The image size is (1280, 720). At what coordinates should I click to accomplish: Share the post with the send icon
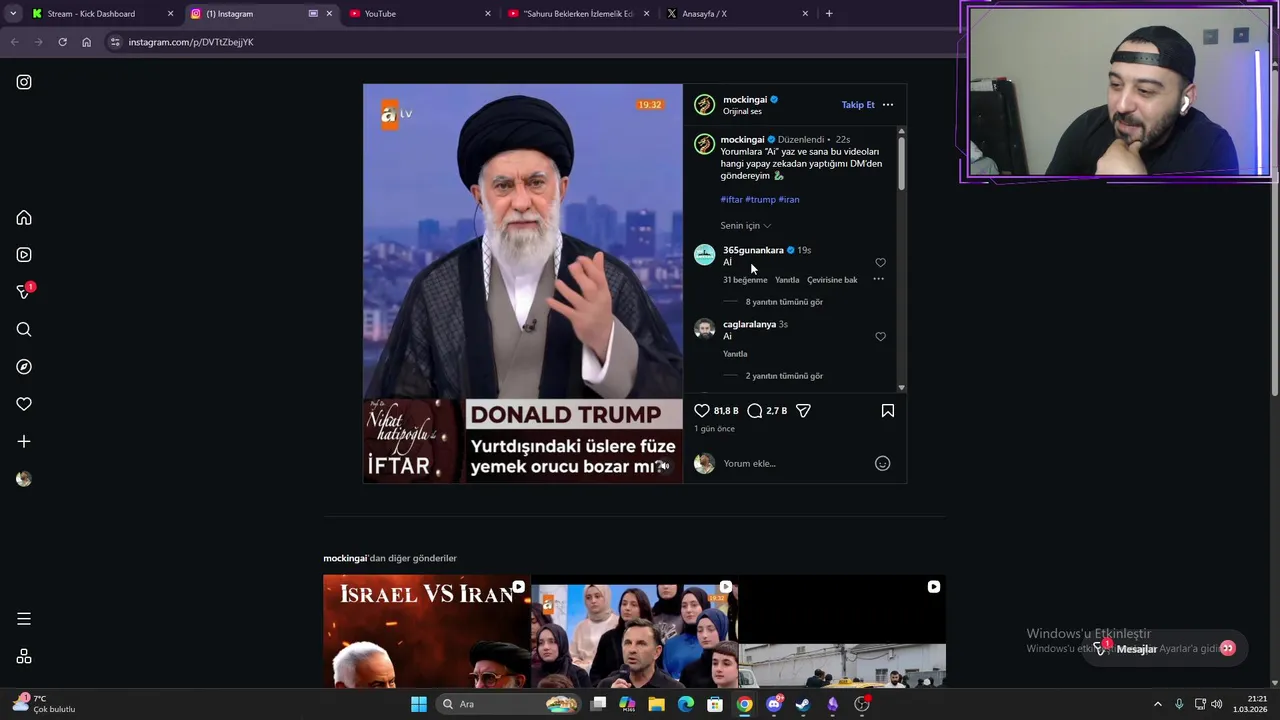pos(803,410)
